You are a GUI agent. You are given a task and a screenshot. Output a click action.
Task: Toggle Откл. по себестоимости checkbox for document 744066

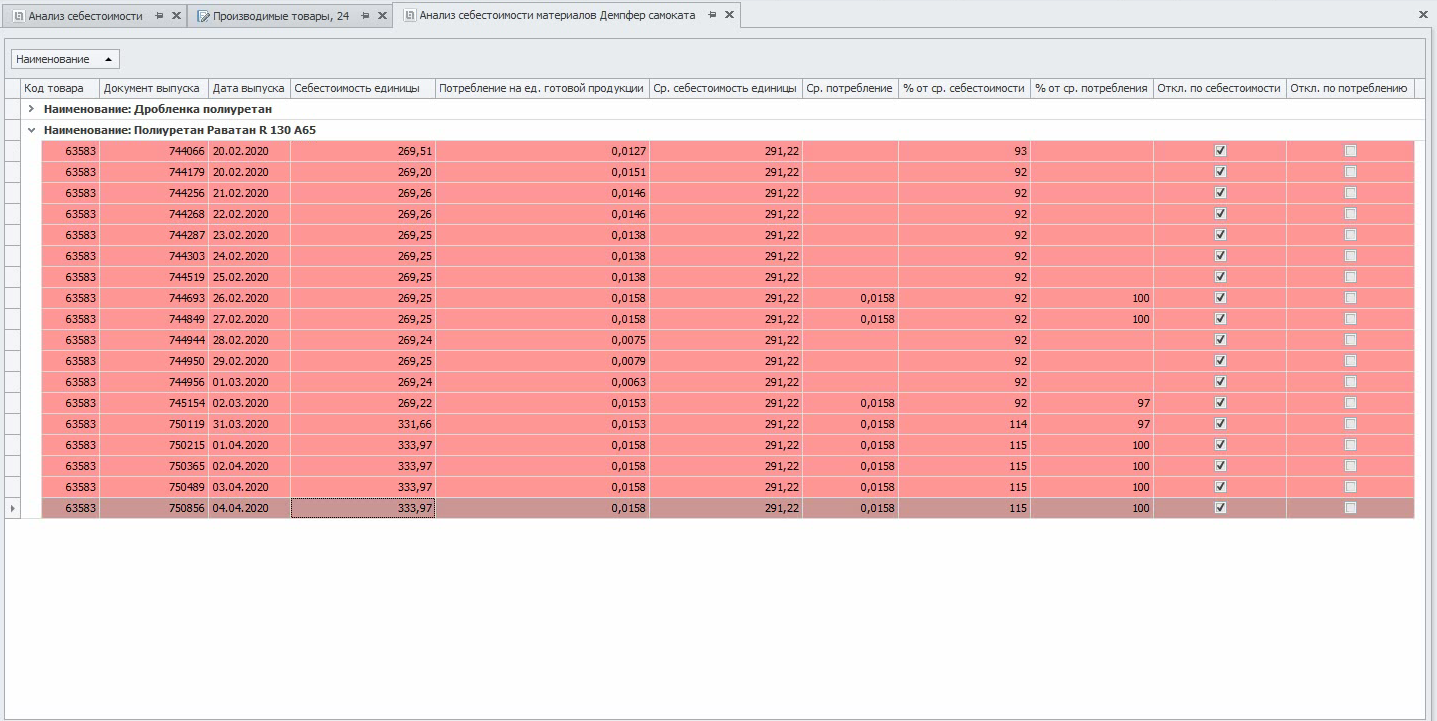click(1220, 151)
